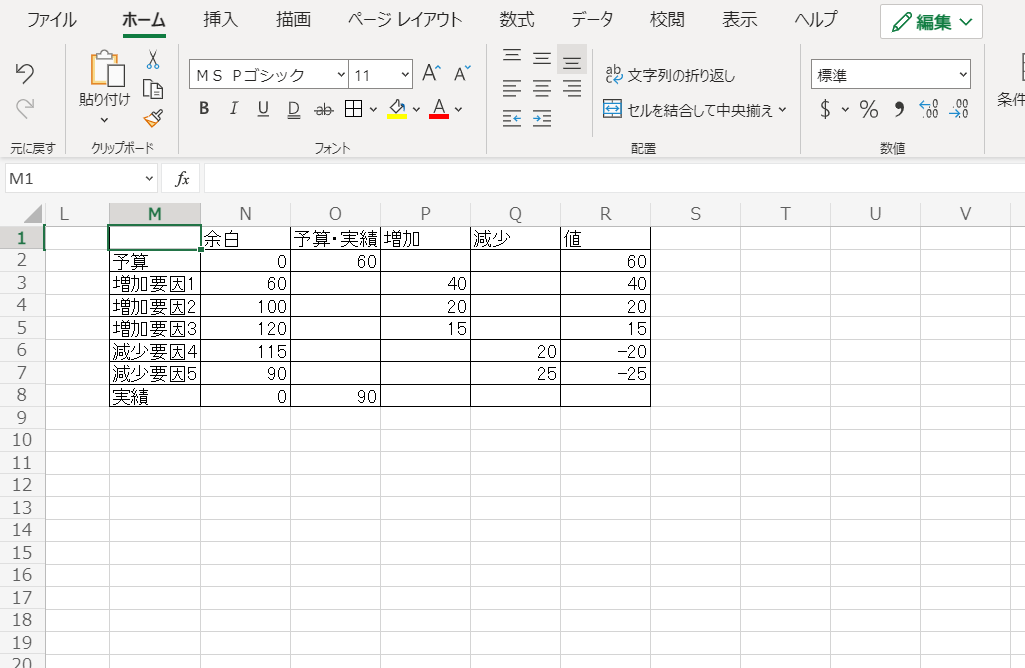The width and height of the screenshot is (1025, 668).
Task: Apply the yellow fill color swatch
Action: tap(397, 109)
